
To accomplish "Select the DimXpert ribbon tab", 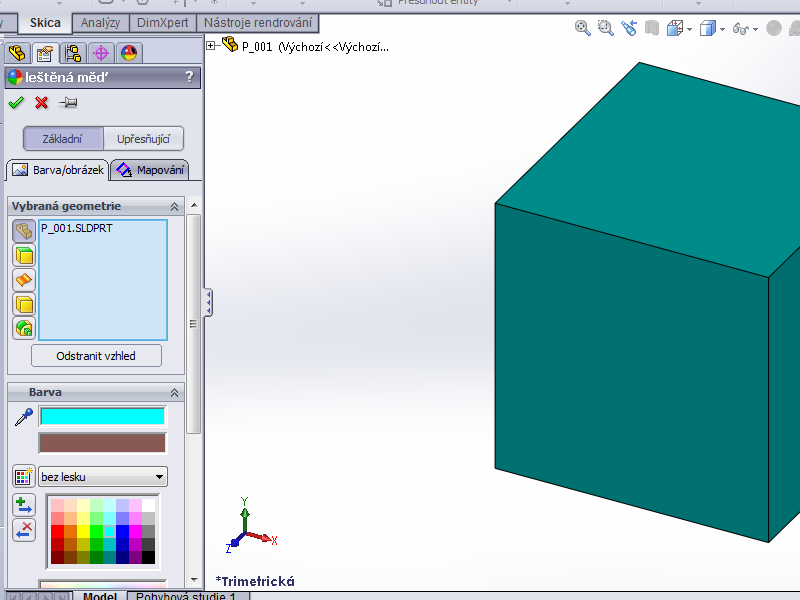I will [x=163, y=23].
